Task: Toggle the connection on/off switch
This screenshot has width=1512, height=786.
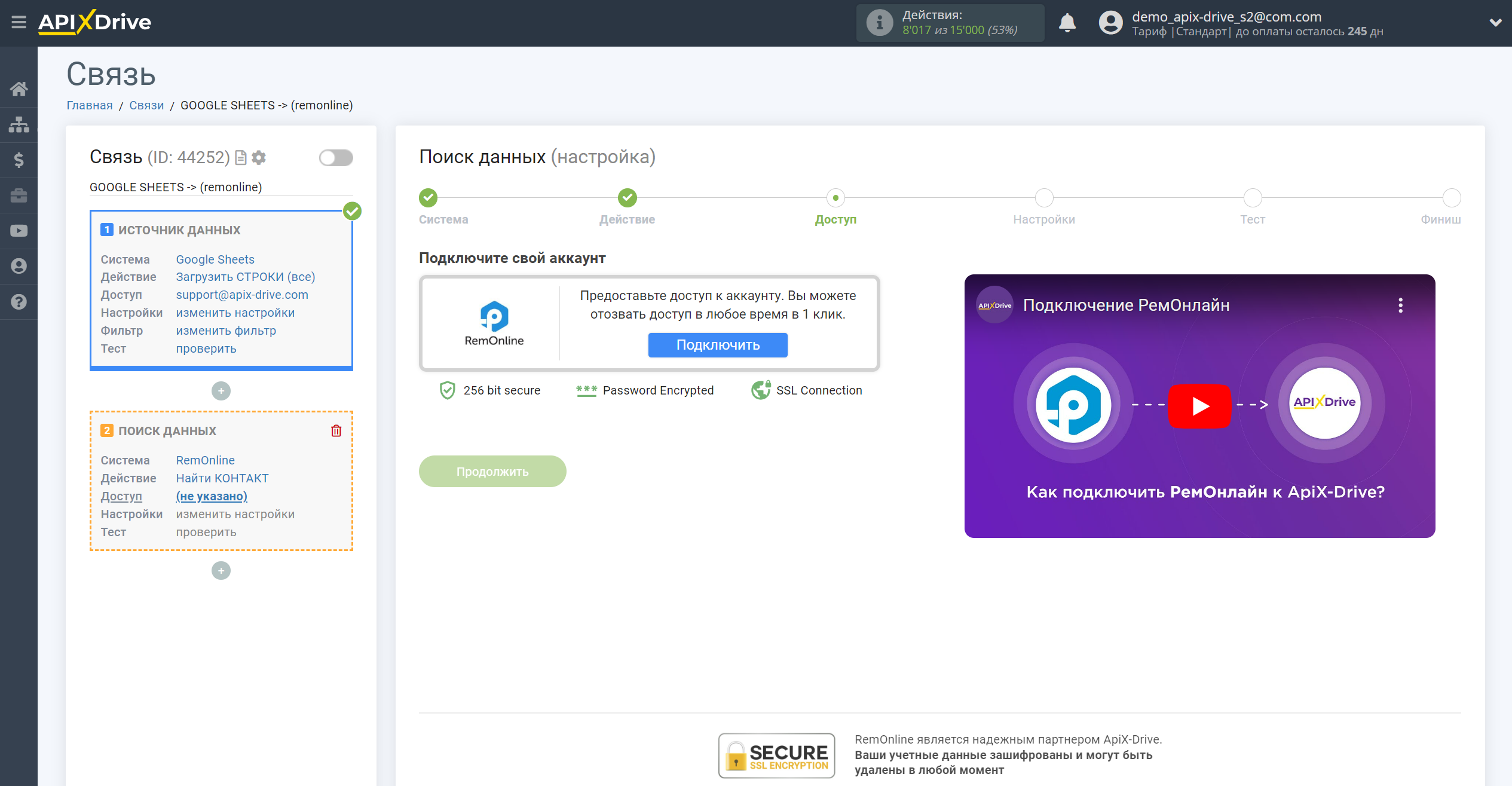Action: [x=336, y=158]
